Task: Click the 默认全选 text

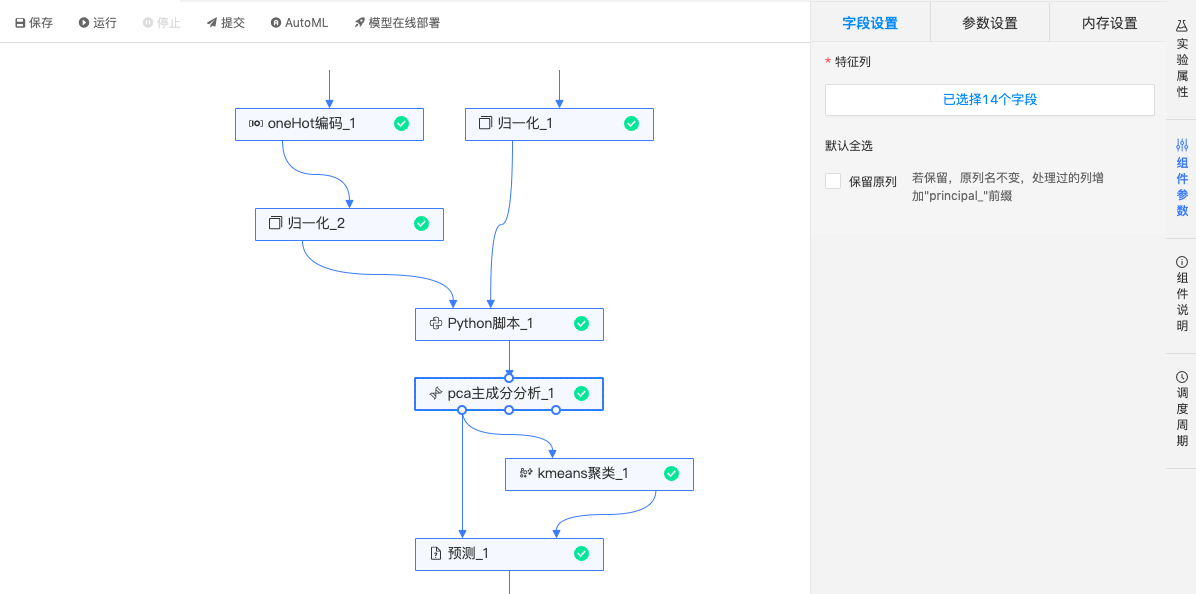Action: 849,145
